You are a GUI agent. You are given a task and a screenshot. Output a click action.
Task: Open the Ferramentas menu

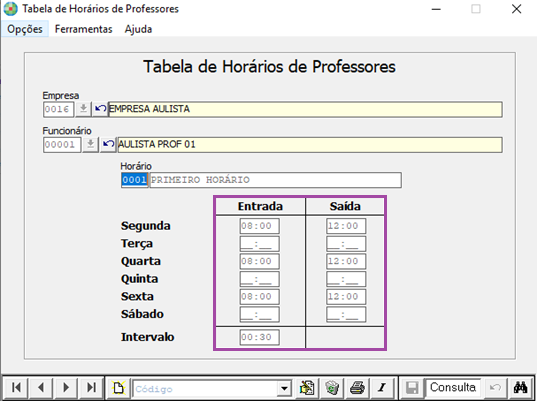(84, 29)
